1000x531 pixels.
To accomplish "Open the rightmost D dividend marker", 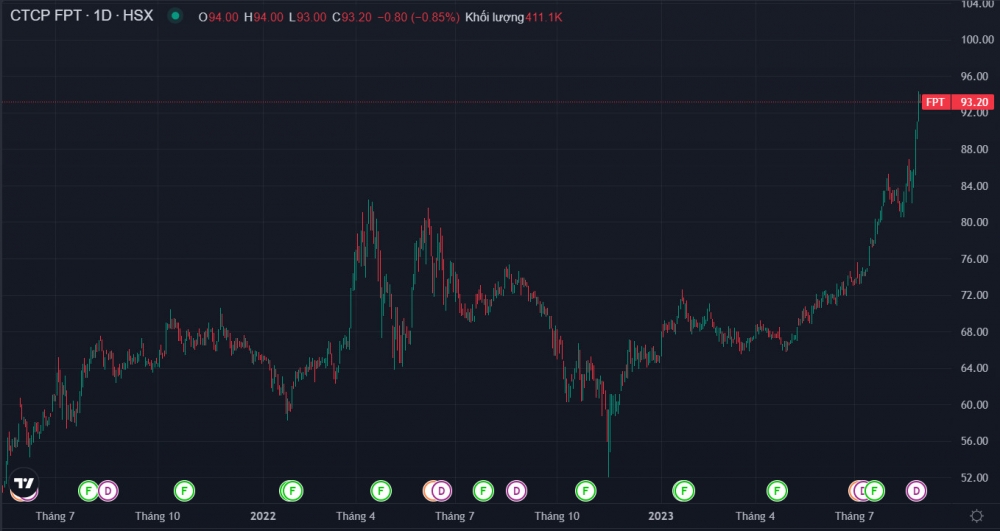I will tap(916, 490).
